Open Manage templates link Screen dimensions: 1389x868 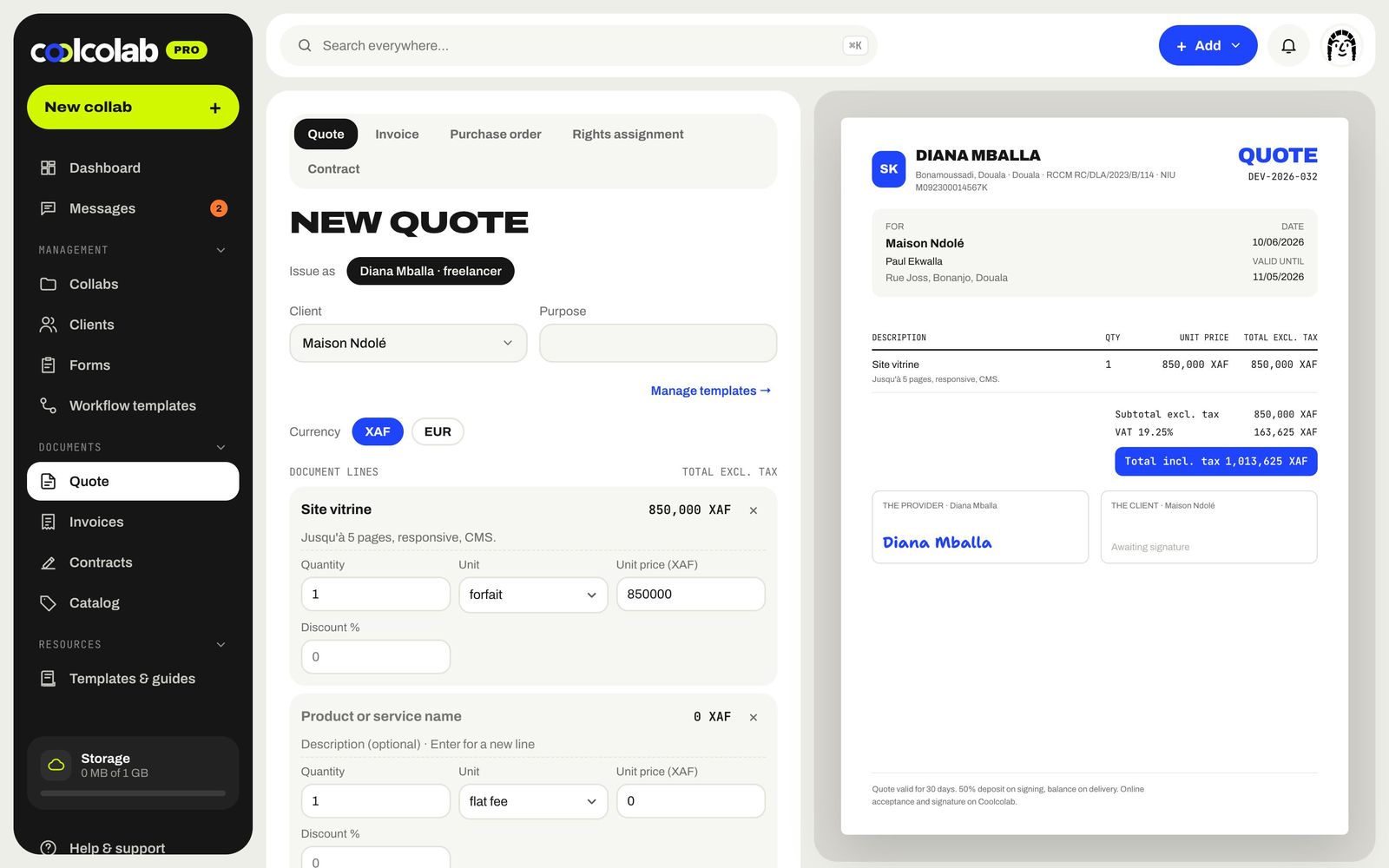(711, 391)
